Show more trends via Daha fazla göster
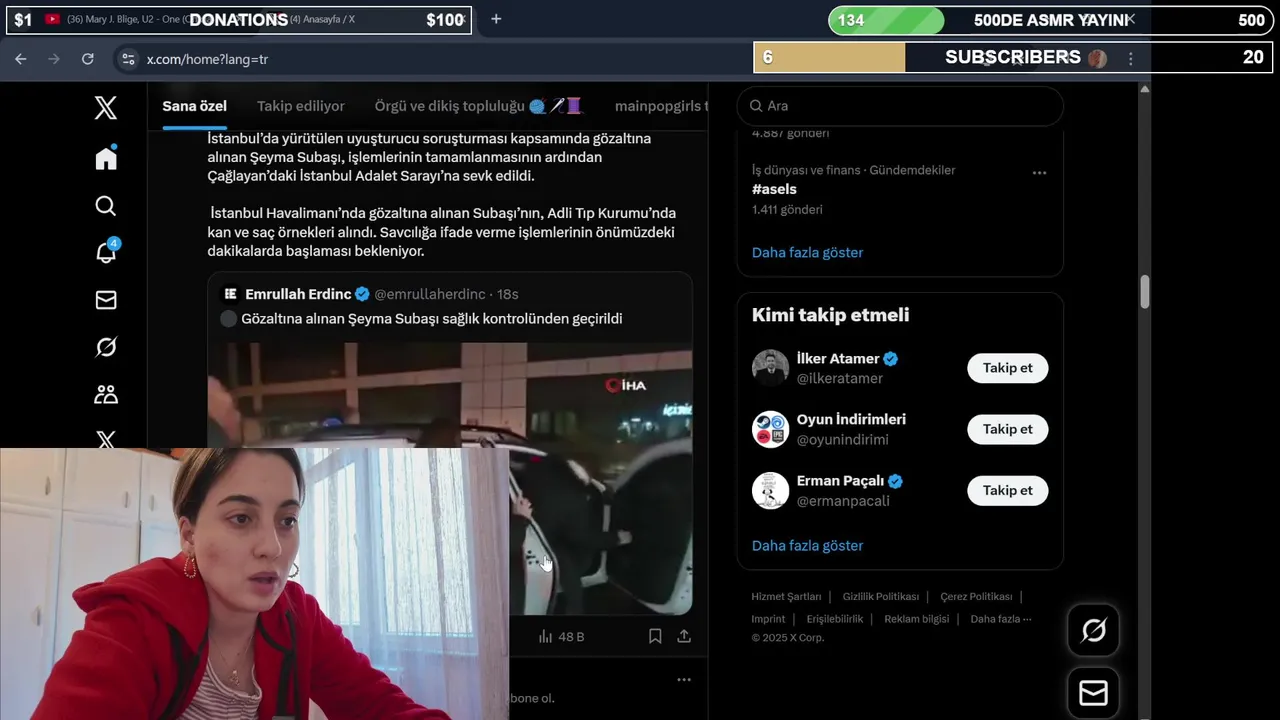 (807, 253)
